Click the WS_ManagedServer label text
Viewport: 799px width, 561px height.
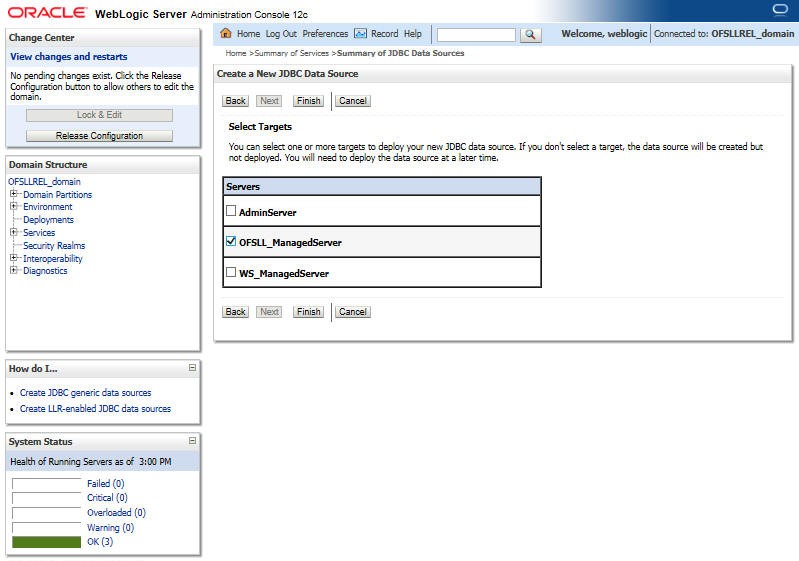pos(284,274)
